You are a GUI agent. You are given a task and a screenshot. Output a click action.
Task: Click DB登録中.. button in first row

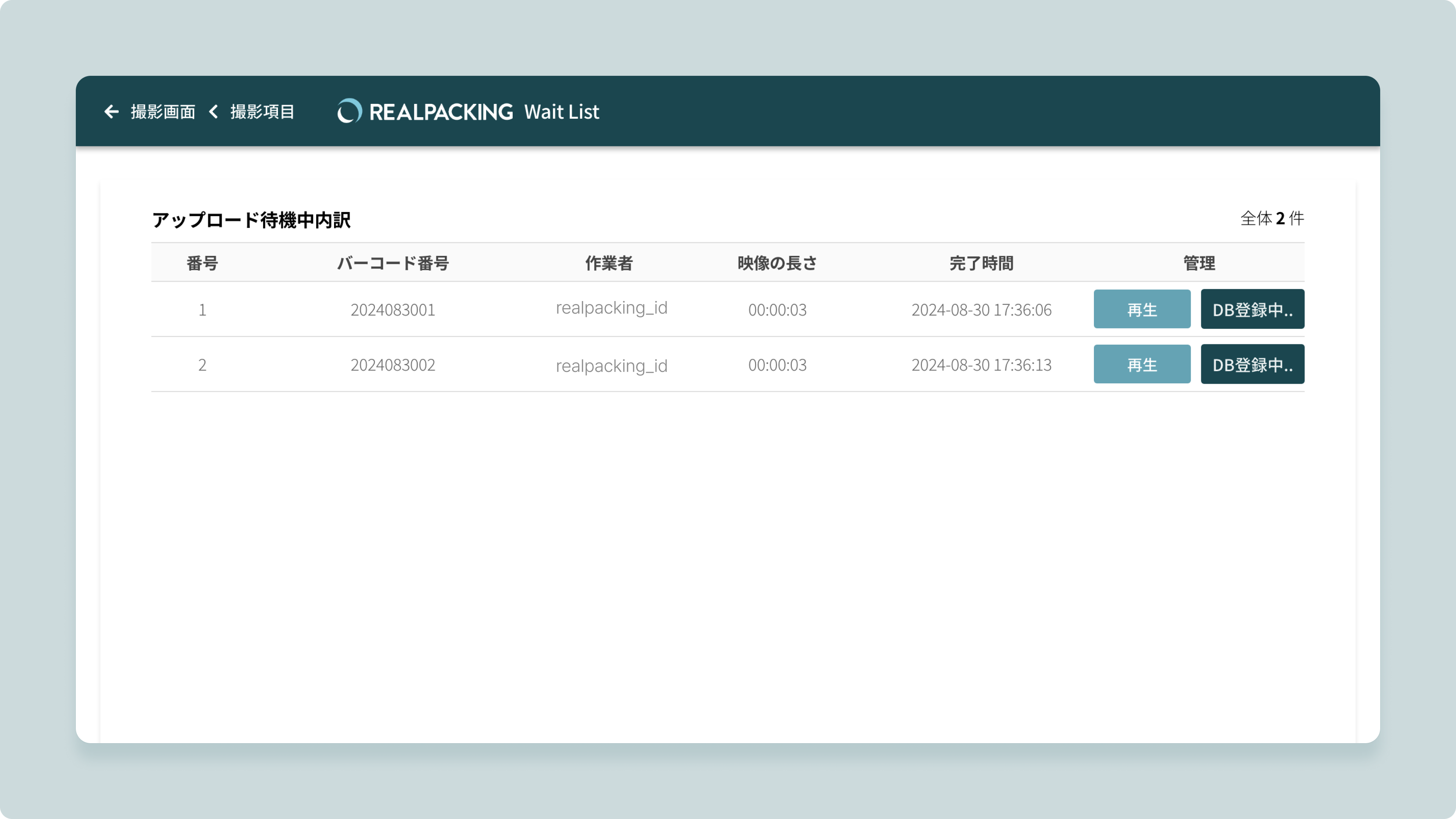coord(1252,309)
